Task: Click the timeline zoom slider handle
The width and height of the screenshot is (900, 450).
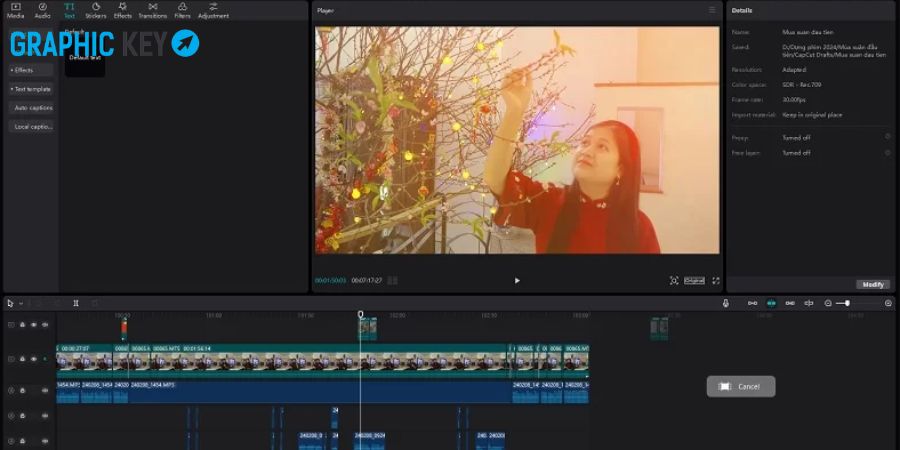Action: pyautogui.click(x=847, y=303)
